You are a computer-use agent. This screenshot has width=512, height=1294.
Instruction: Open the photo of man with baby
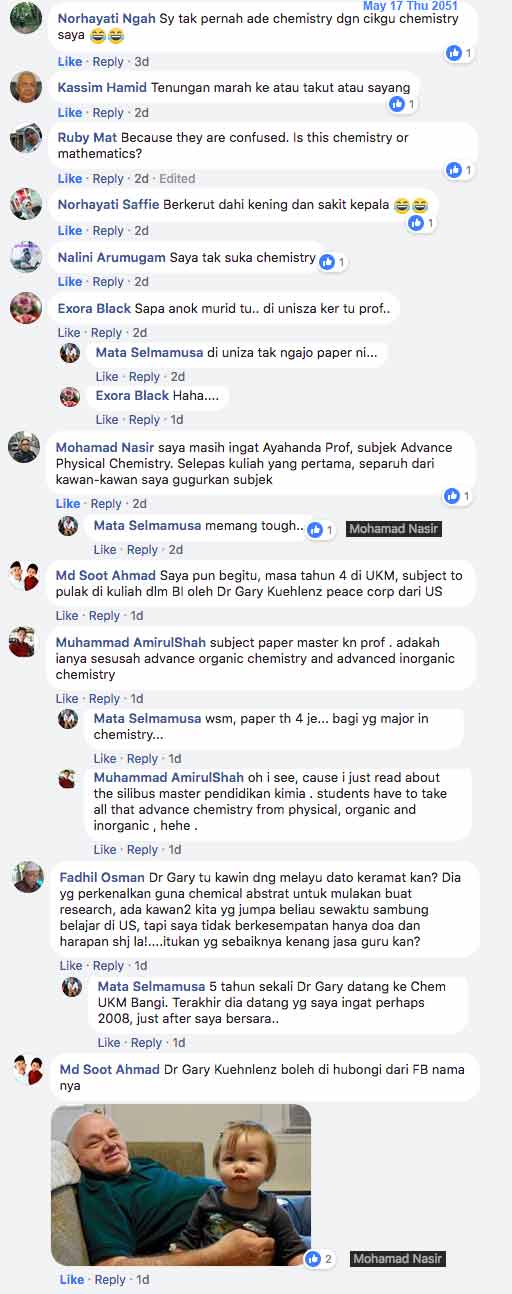pos(181,1185)
